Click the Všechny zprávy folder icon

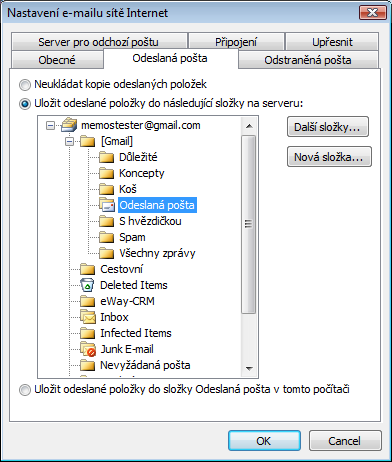pyautogui.click(x=106, y=253)
